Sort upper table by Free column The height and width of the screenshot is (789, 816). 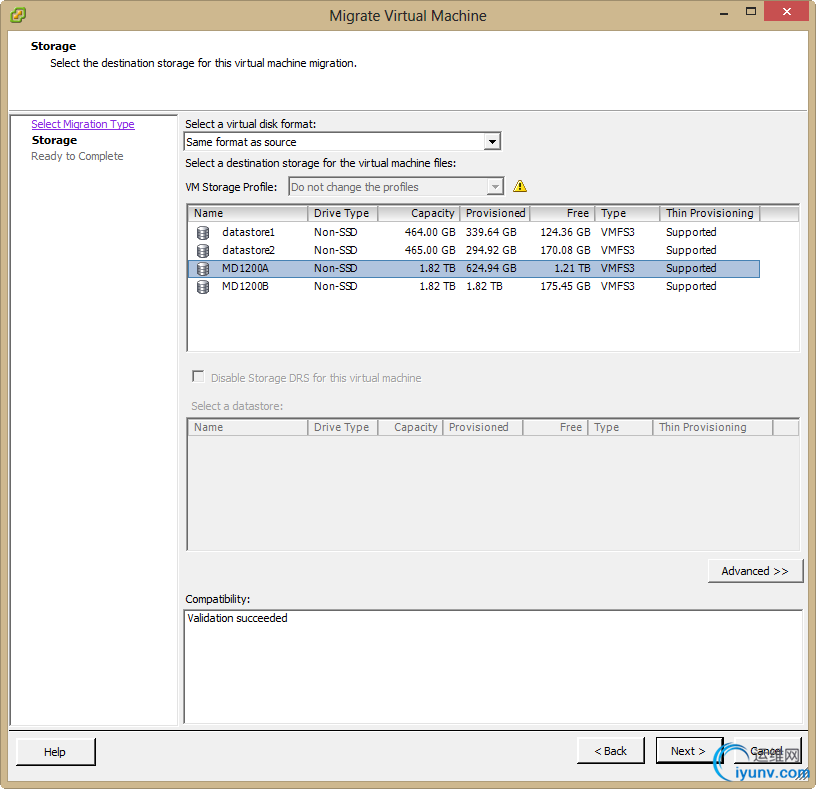coord(563,213)
